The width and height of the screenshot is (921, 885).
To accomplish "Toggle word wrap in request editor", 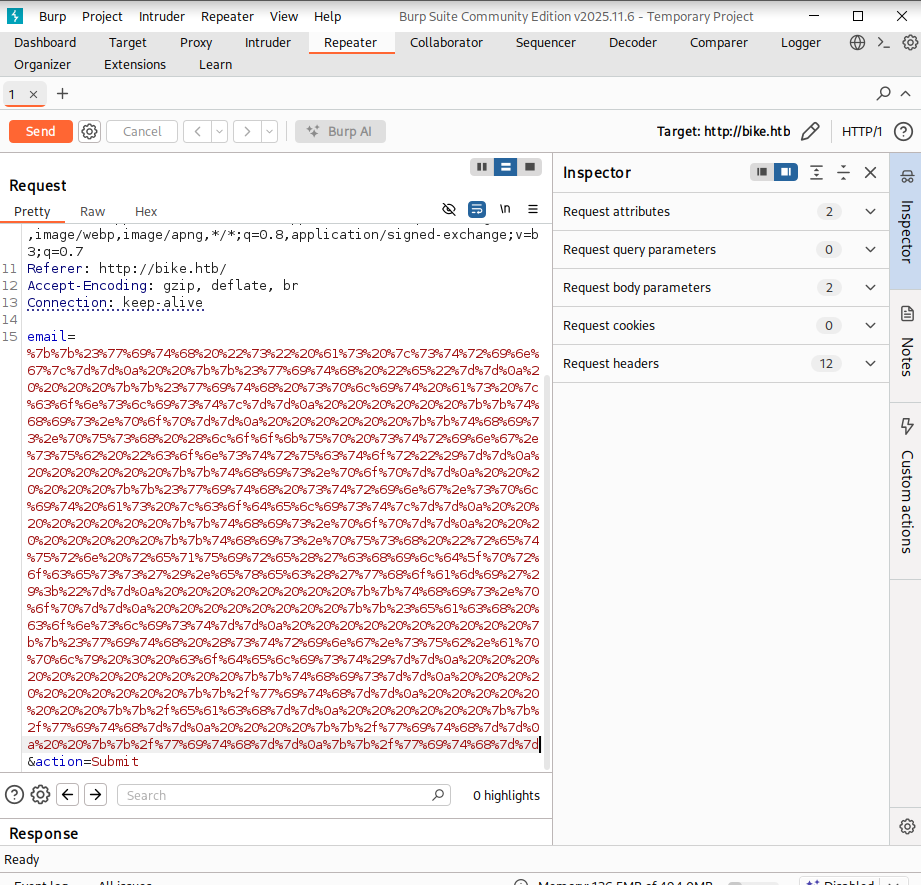I will pyautogui.click(x=477, y=209).
